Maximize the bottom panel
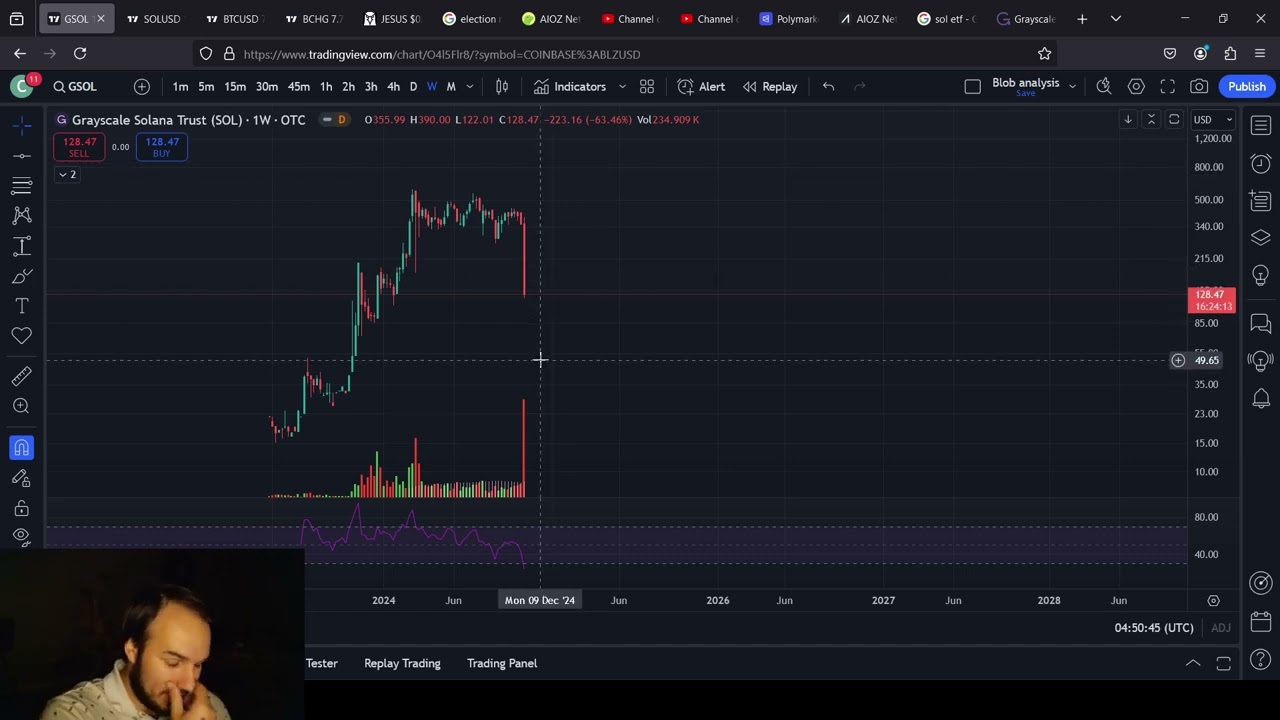This screenshot has width=1280, height=720. (1223, 663)
